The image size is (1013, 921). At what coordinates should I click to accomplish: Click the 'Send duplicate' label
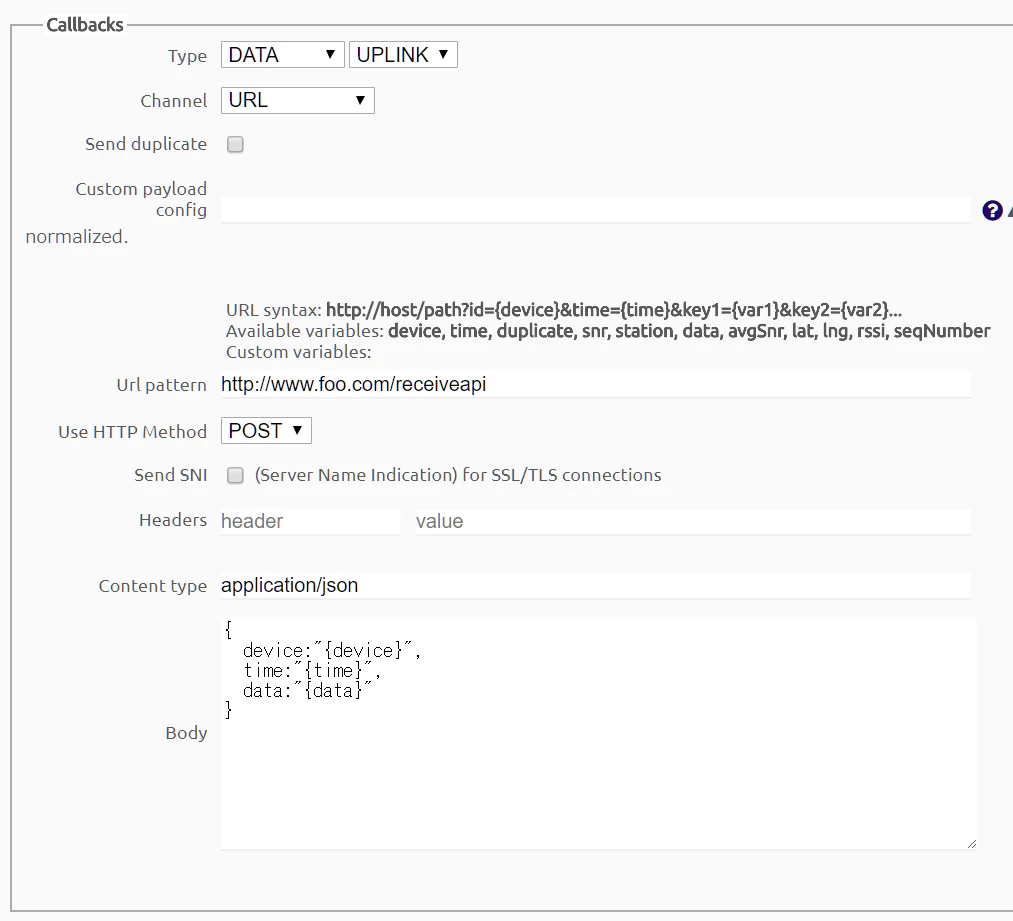coord(146,144)
